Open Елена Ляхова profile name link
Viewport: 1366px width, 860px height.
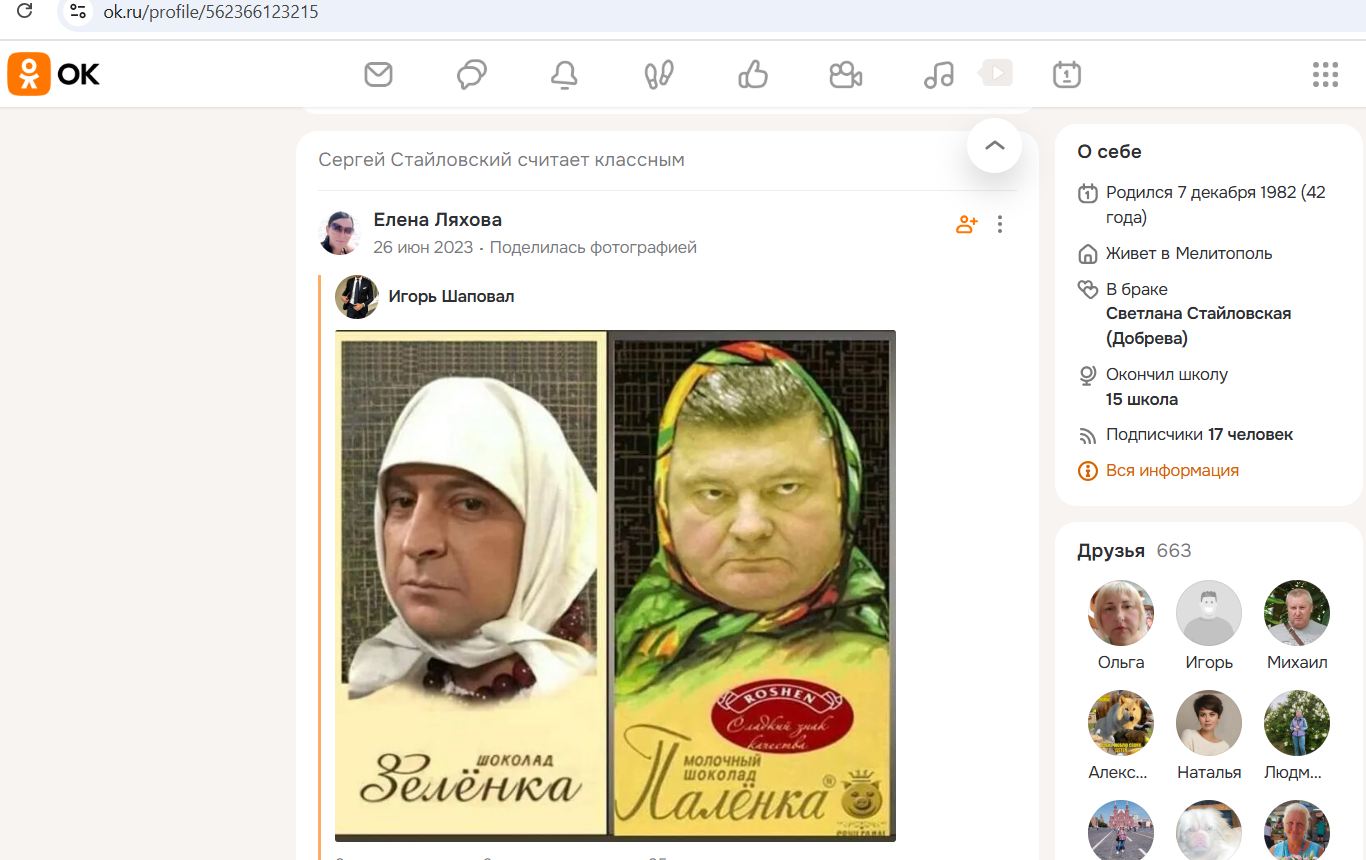coord(438,220)
